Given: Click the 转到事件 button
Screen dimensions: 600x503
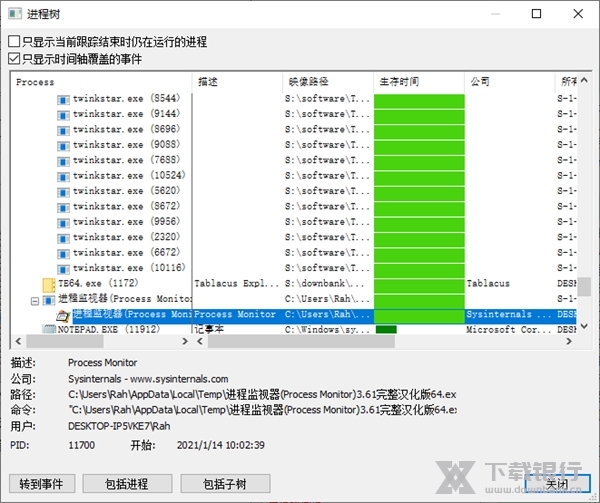Looking at the screenshot, I should pos(42,484).
